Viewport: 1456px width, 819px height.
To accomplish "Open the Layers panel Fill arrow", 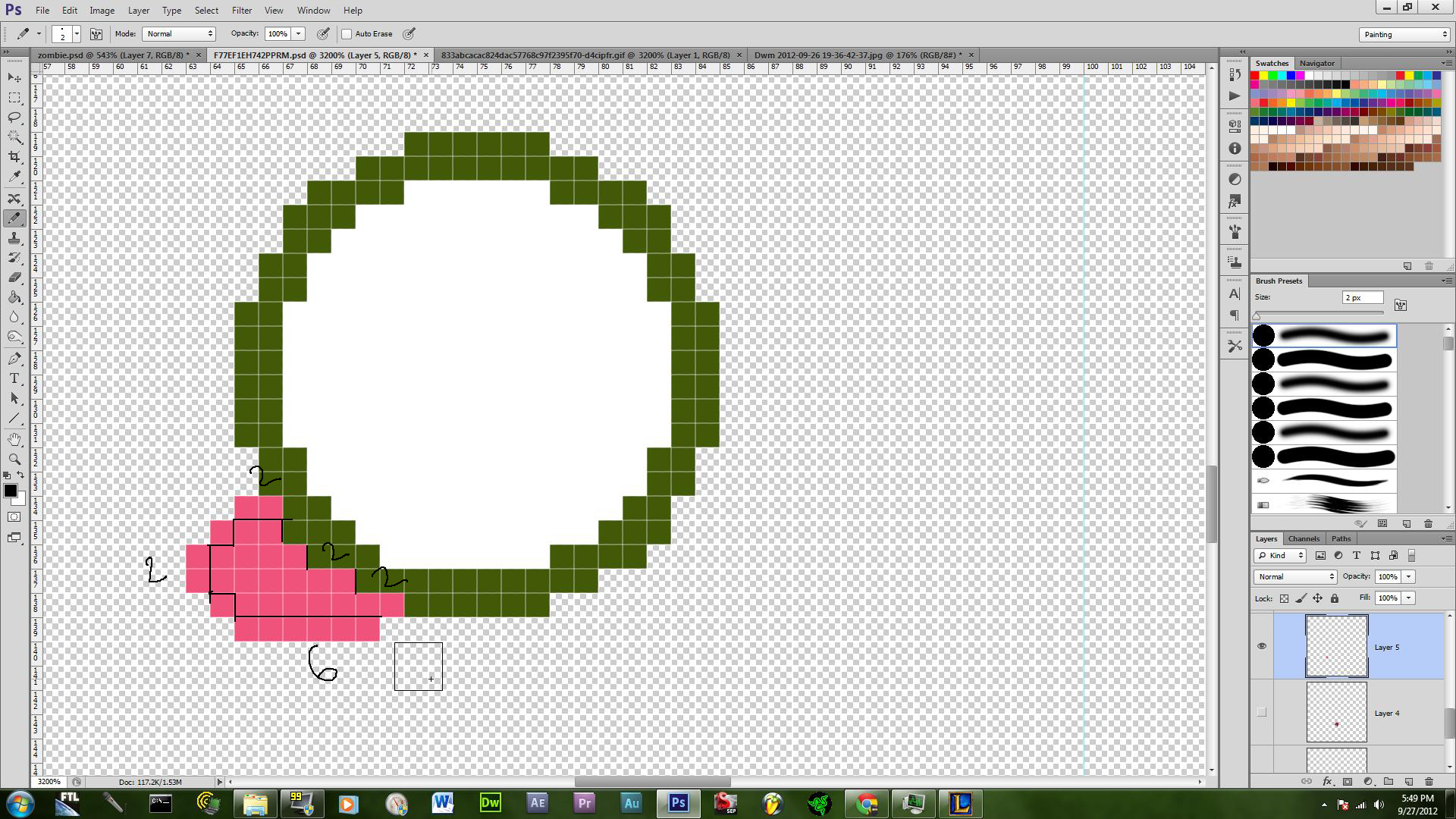I will [x=1409, y=598].
